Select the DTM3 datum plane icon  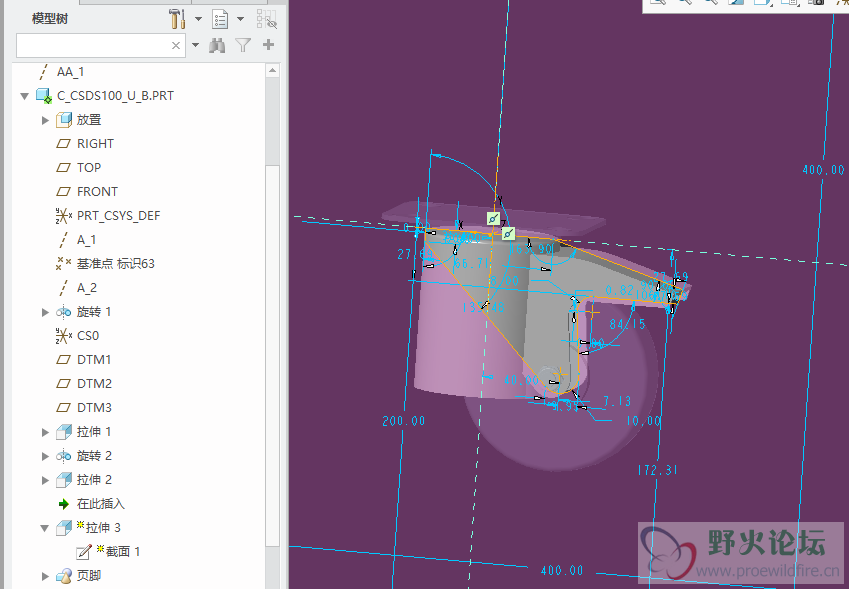coord(63,407)
